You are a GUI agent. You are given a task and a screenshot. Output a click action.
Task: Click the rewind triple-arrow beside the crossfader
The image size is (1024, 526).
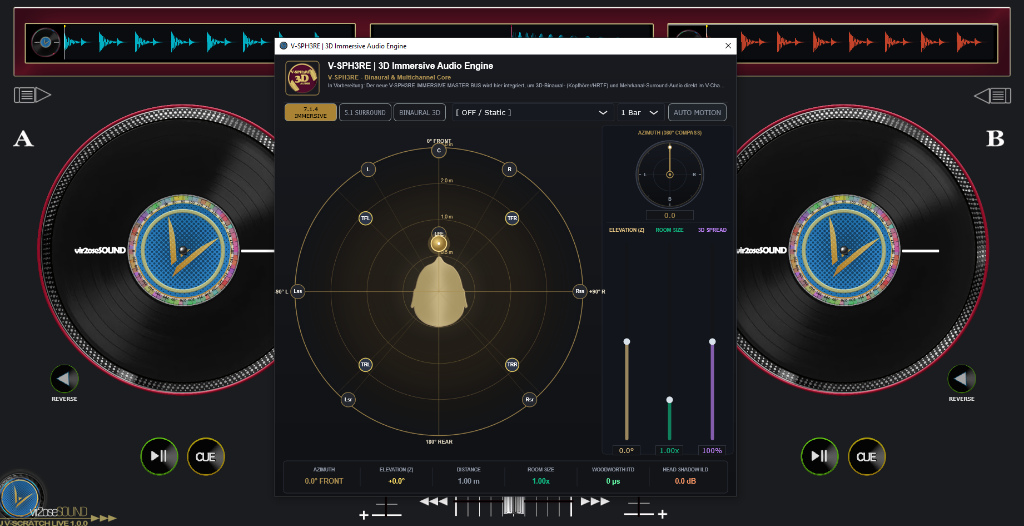click(434, 501)
